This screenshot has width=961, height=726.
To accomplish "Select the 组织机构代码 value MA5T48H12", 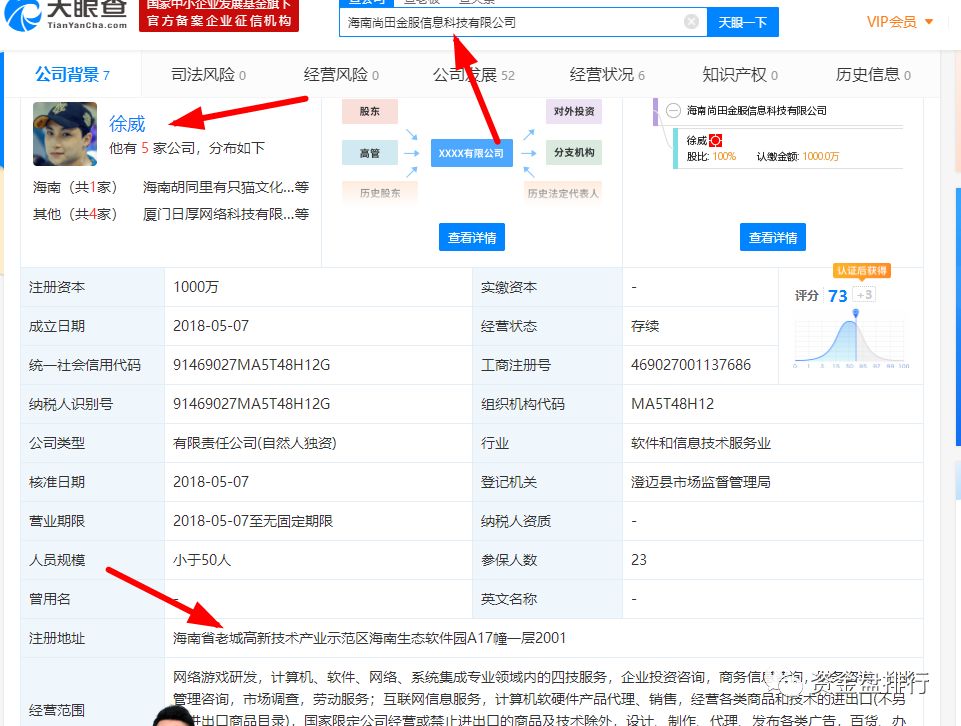I will click(672, 404).
